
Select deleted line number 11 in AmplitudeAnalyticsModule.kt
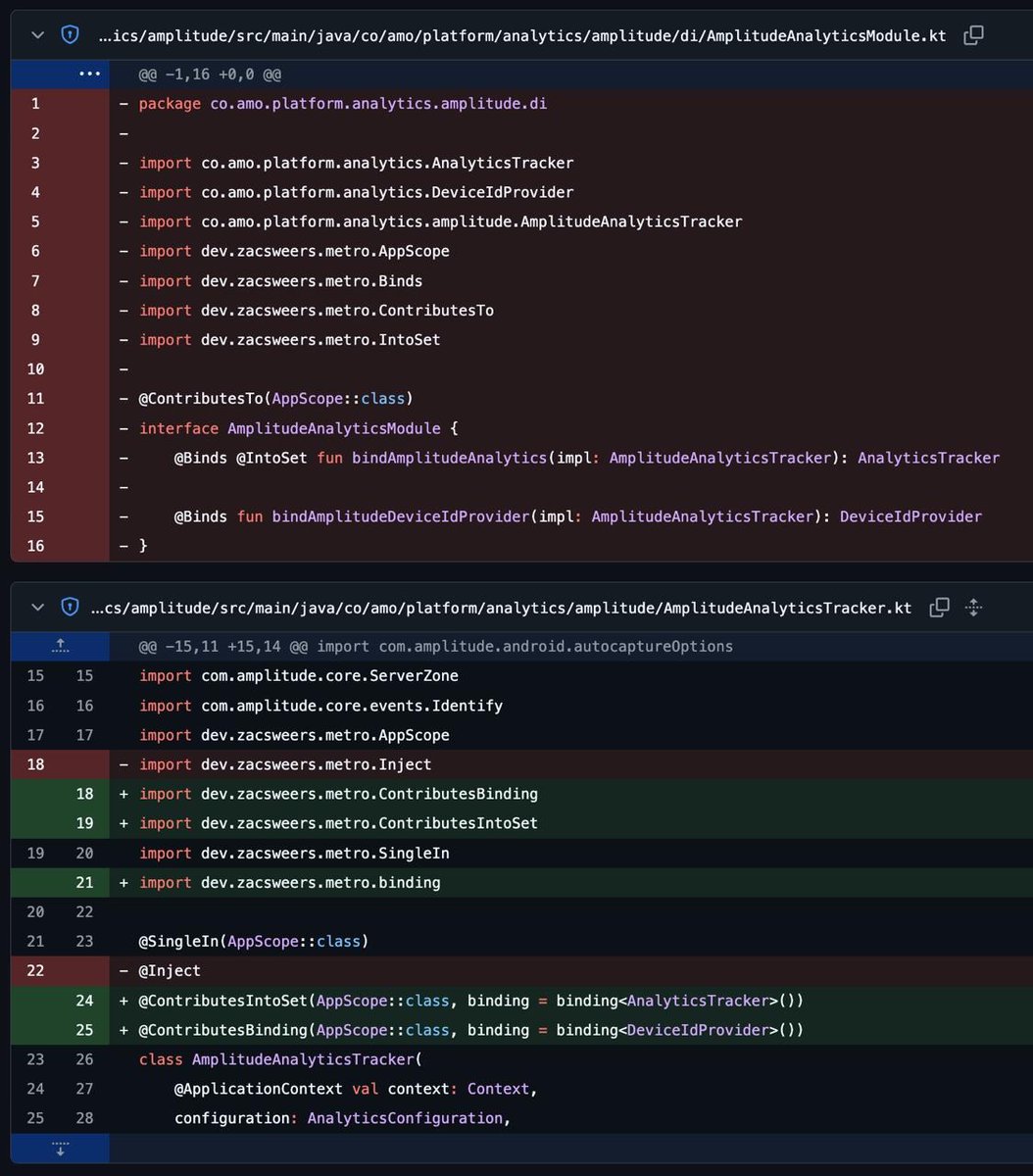[x=35, y=399]
